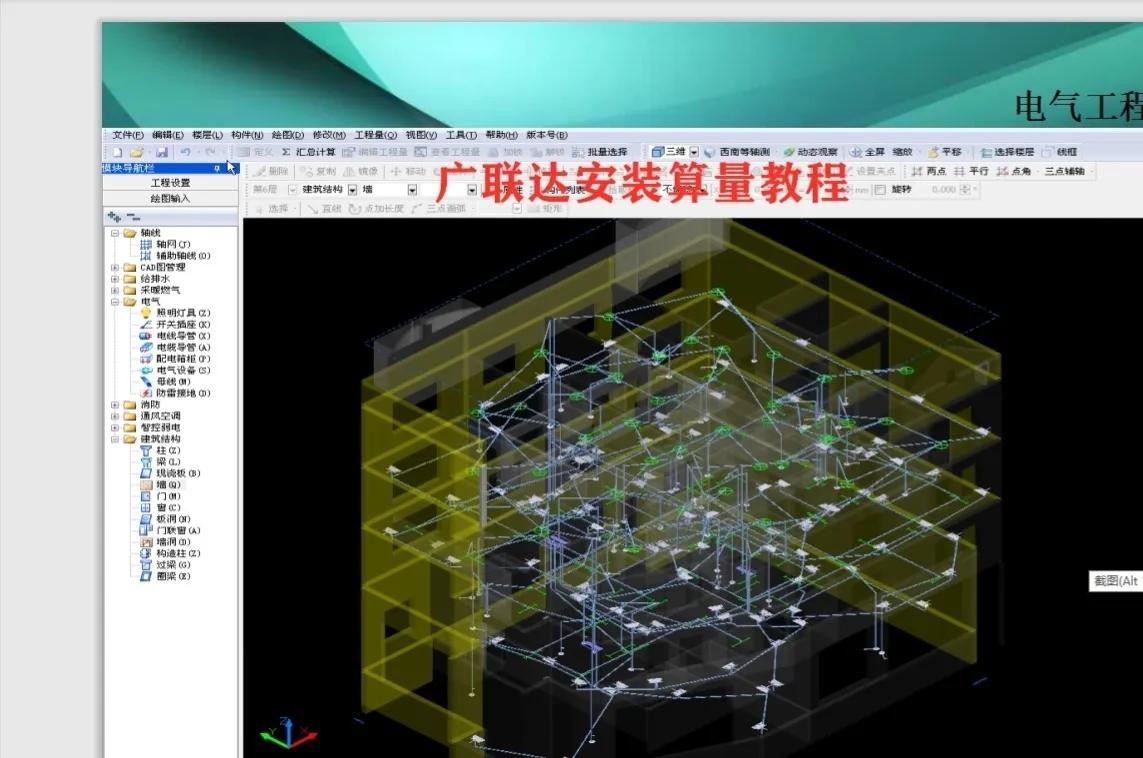This screenshot has width=1143, height=758.
Task: Open the 视图(V) menu
Action: (x=421, y=135)
